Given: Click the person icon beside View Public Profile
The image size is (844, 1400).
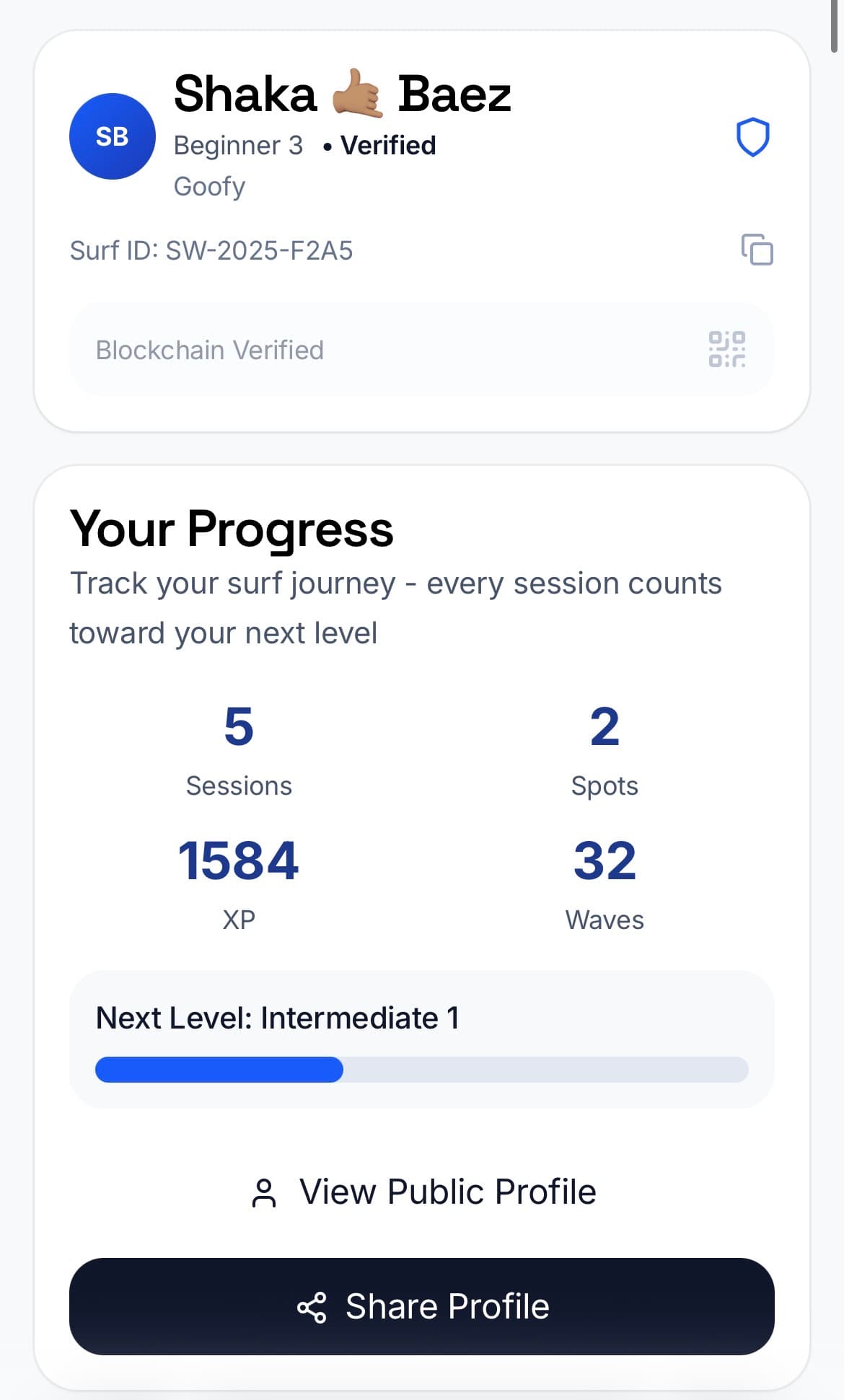Looking at the screenshot, I should [x=264, y=1192].
